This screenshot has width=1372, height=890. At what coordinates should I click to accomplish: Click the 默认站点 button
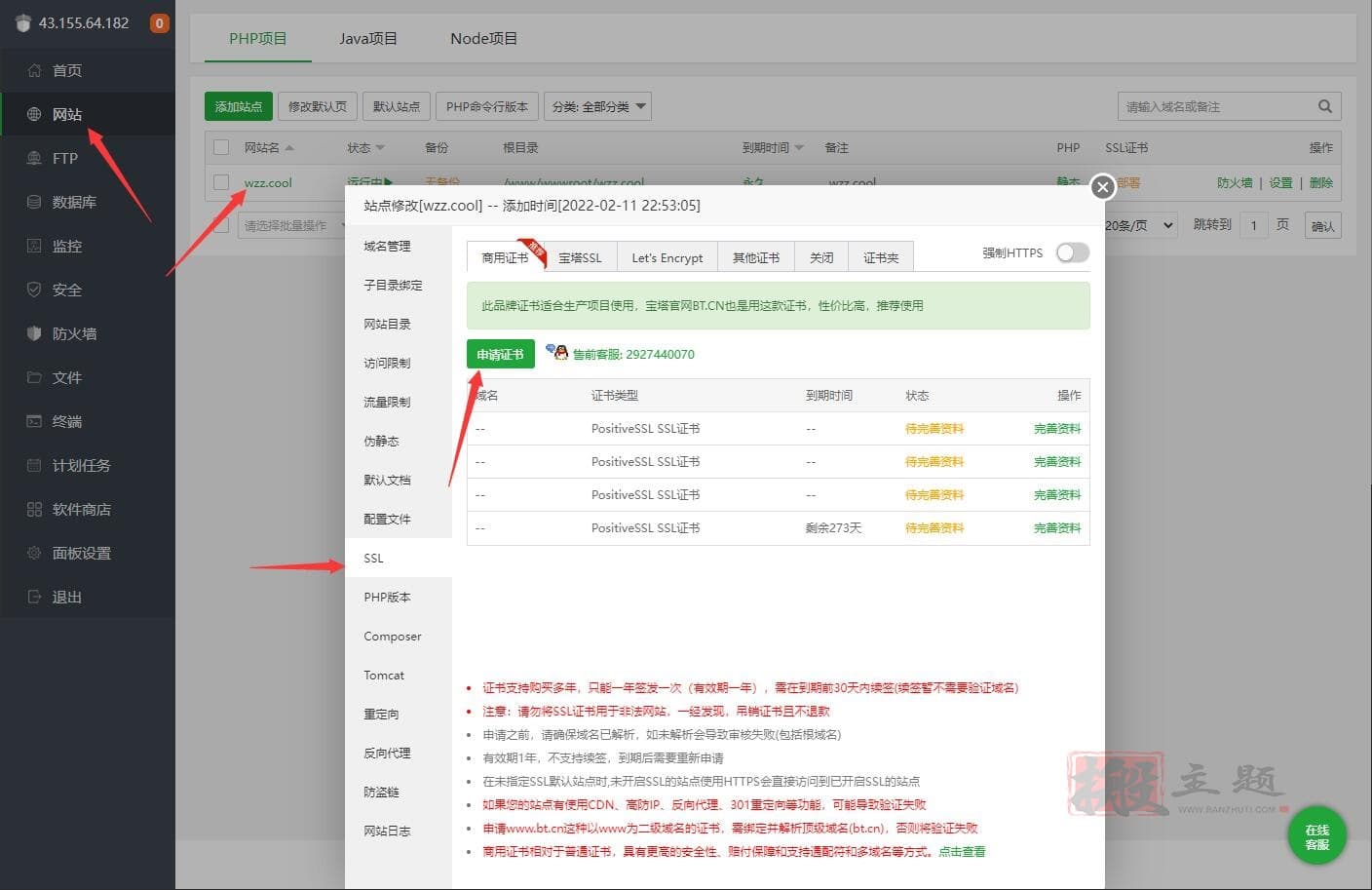point(397,106)
